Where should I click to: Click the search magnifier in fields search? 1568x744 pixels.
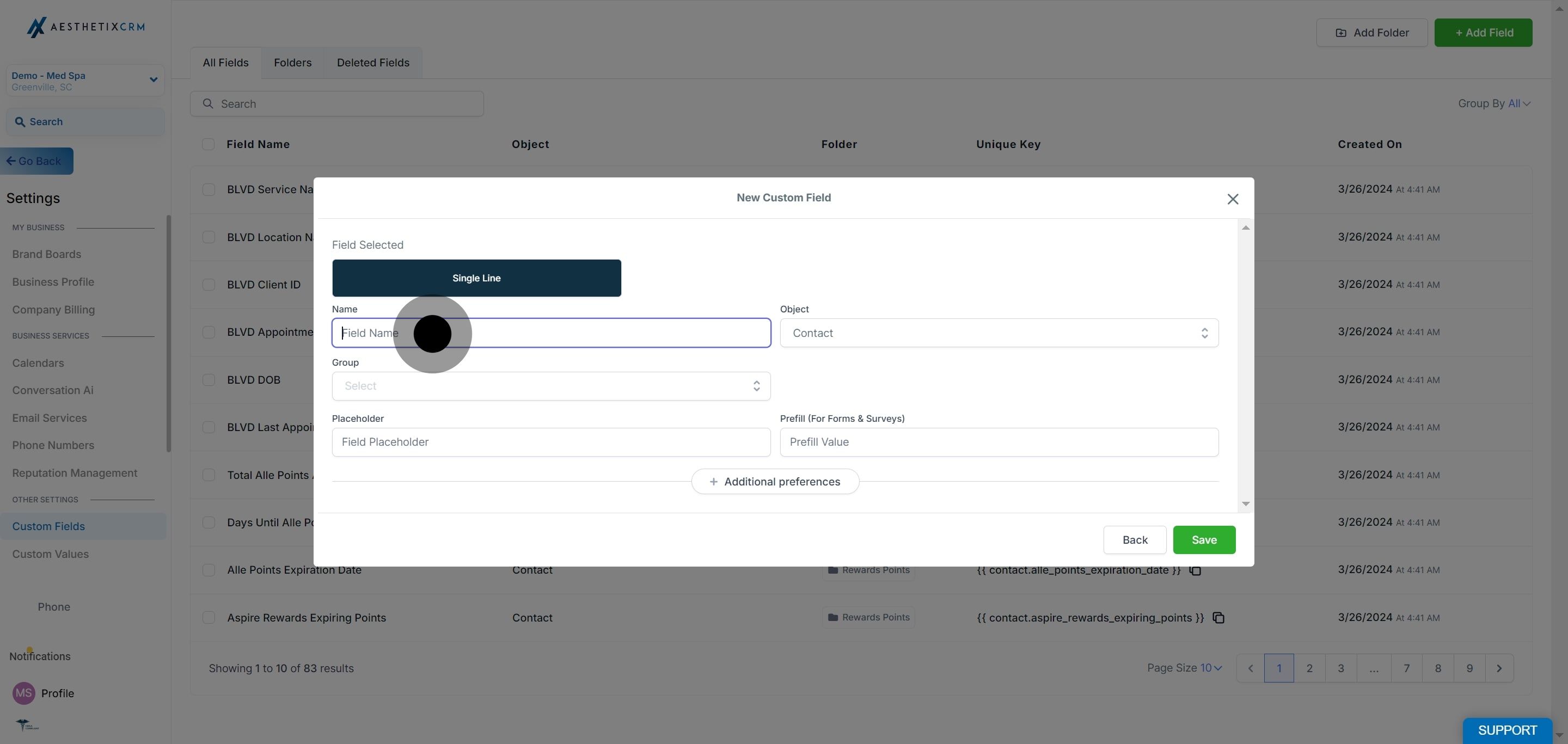pyautogui.click(x=207, y=103)
